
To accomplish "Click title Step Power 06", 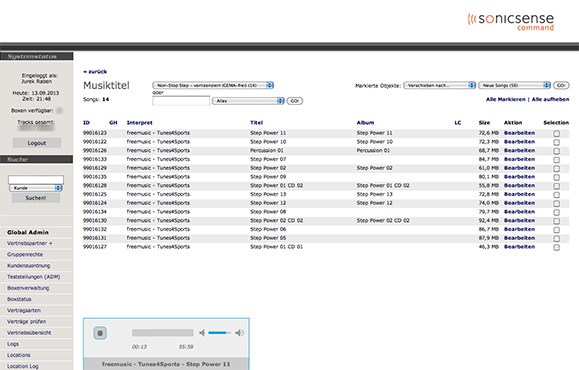I will [268, 229].
